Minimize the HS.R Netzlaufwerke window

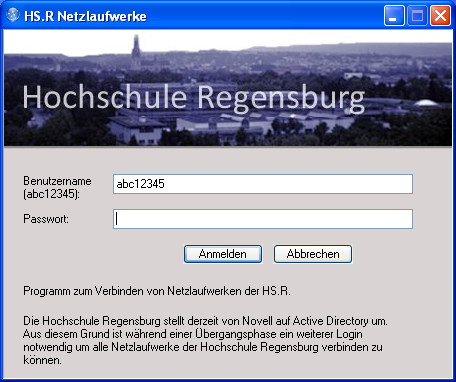point(394,15)
